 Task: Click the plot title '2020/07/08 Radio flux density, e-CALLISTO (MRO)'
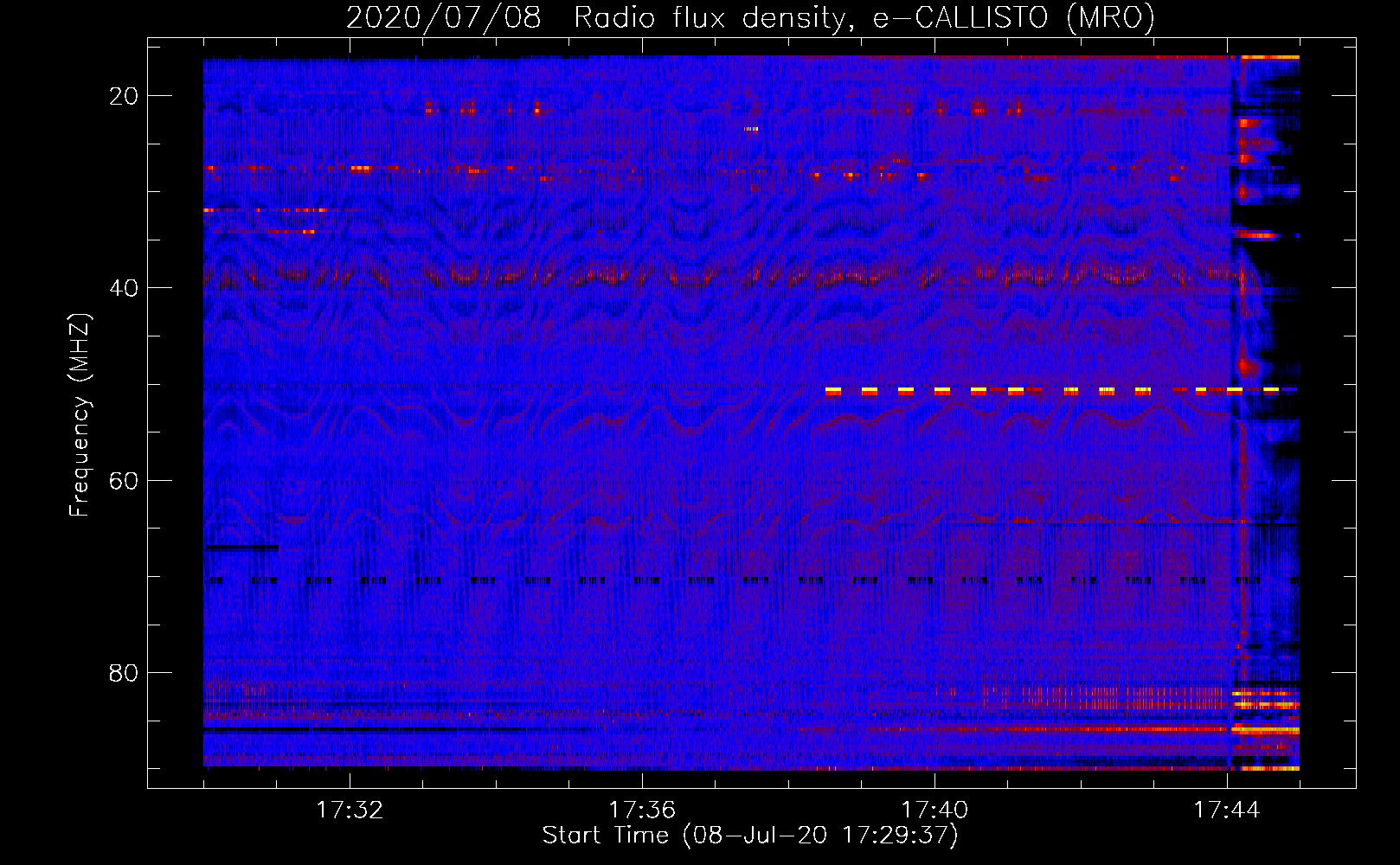coord(750,17)
